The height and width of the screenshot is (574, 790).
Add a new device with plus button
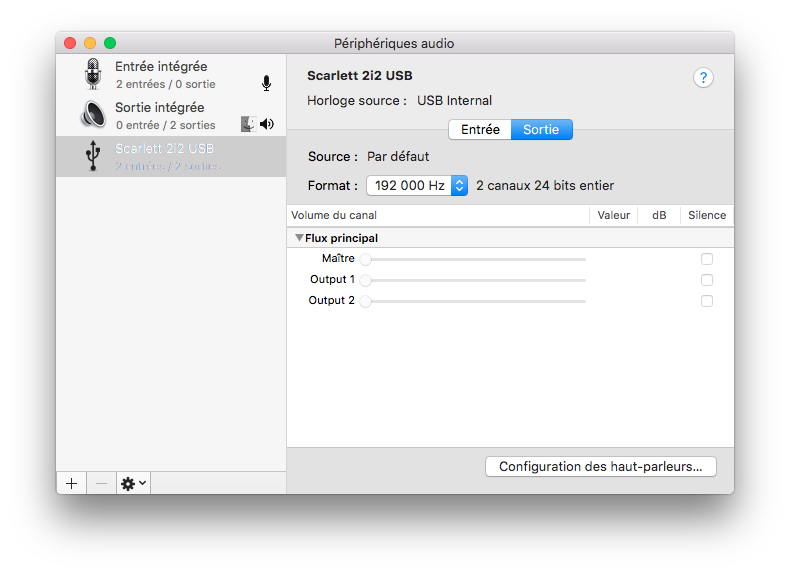(x=72, y=483)
